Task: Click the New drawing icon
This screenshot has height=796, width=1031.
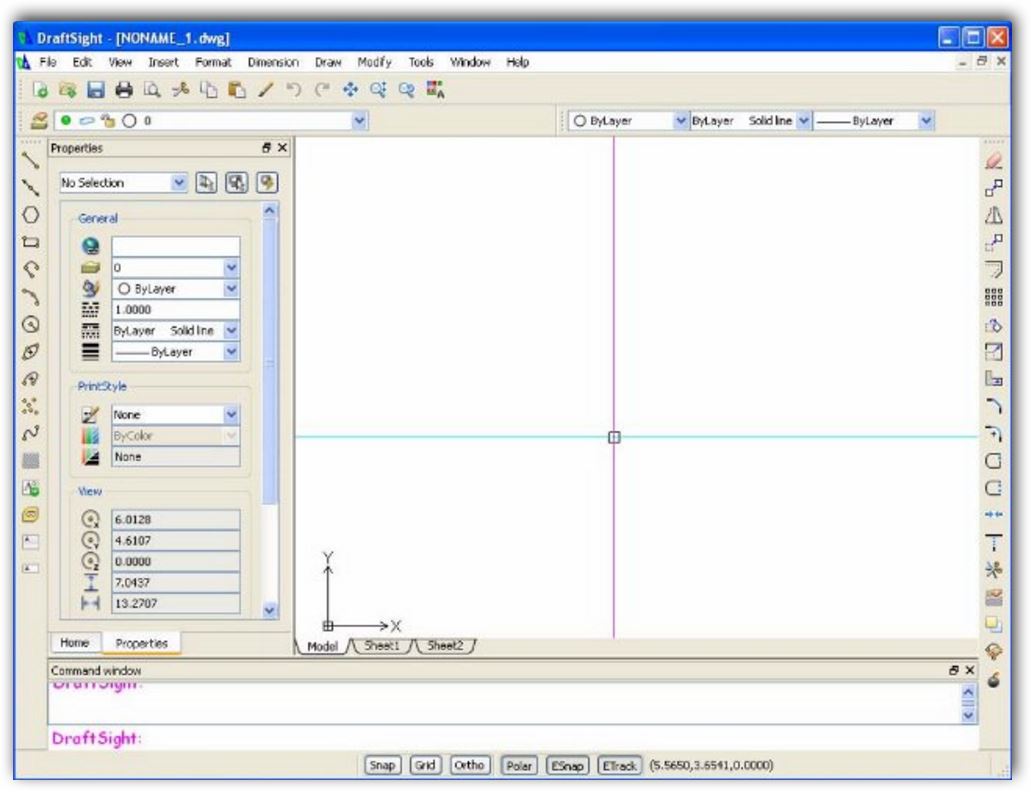Action: (x=40, y=90)
